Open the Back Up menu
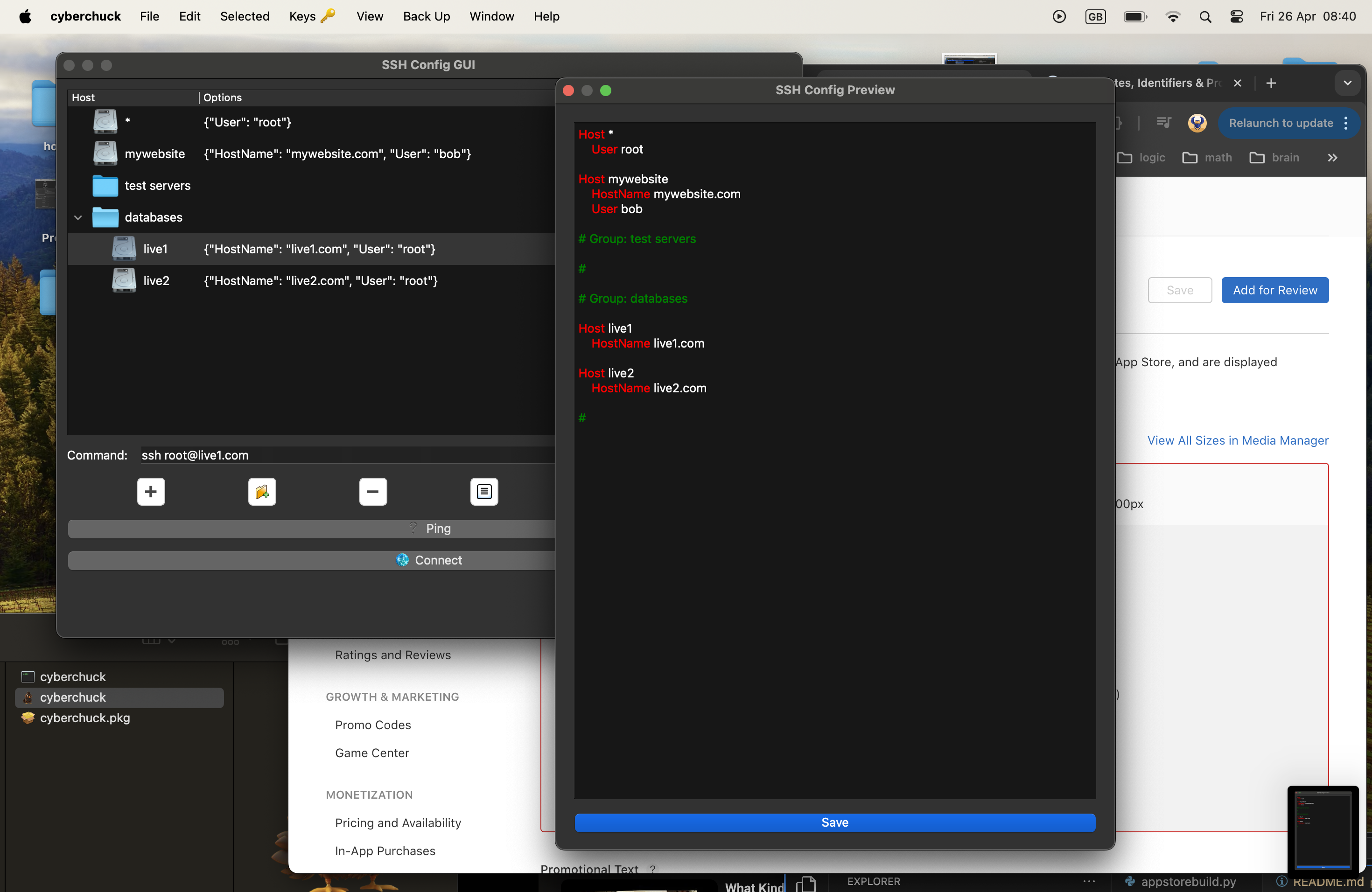1372x892 pixels. [x=426, y=16]
